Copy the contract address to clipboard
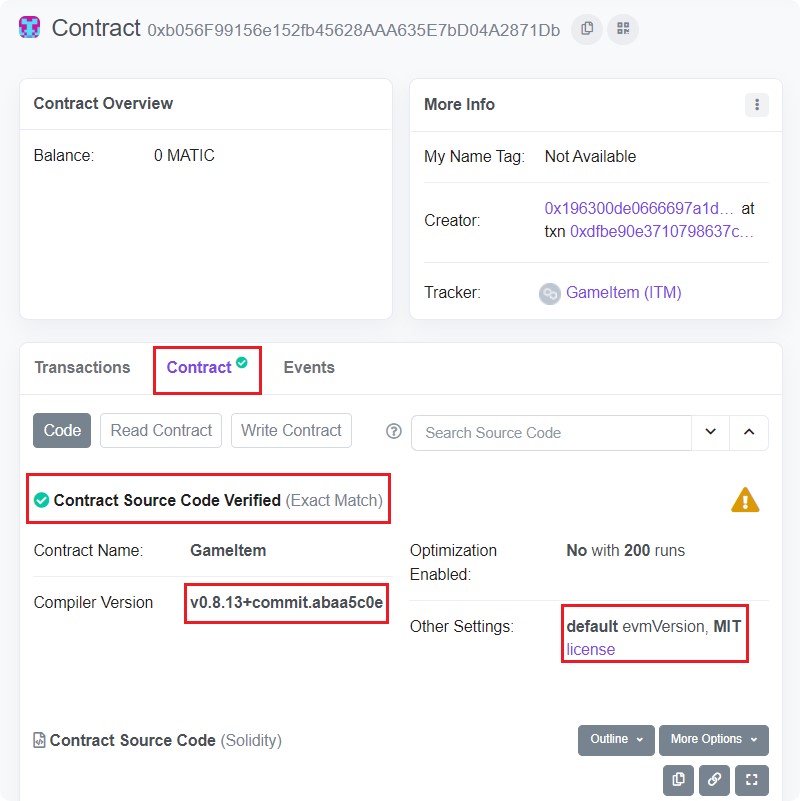 [587, 29]
